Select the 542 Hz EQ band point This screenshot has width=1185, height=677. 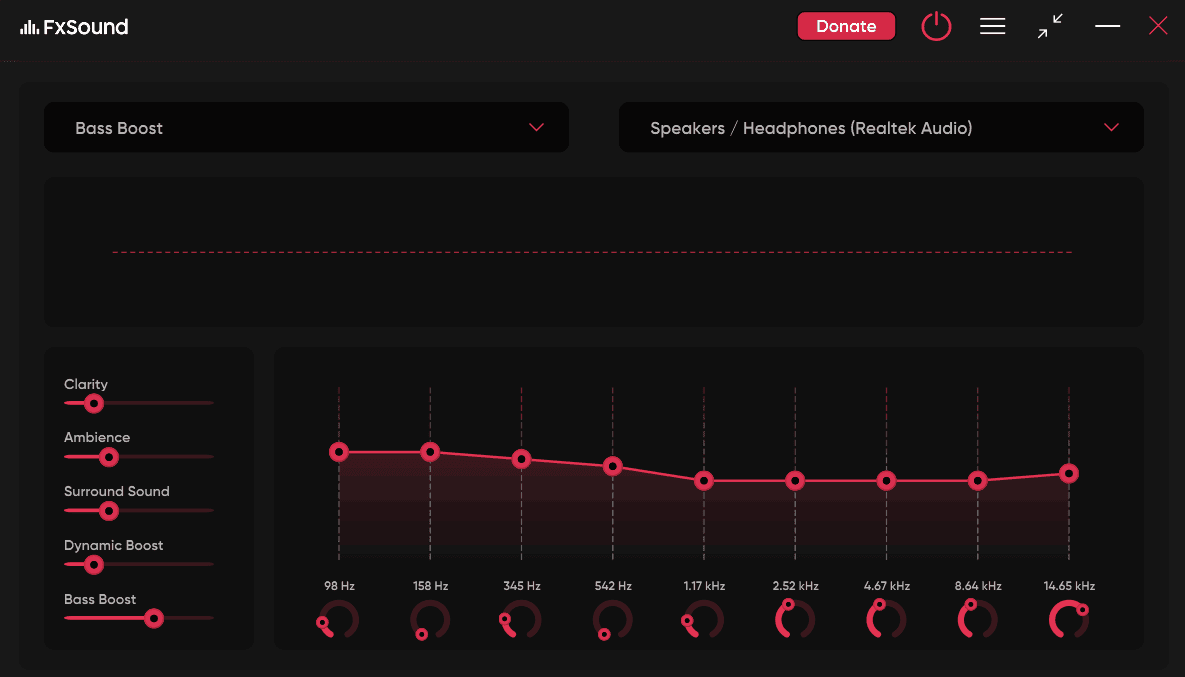pos(613,466)
